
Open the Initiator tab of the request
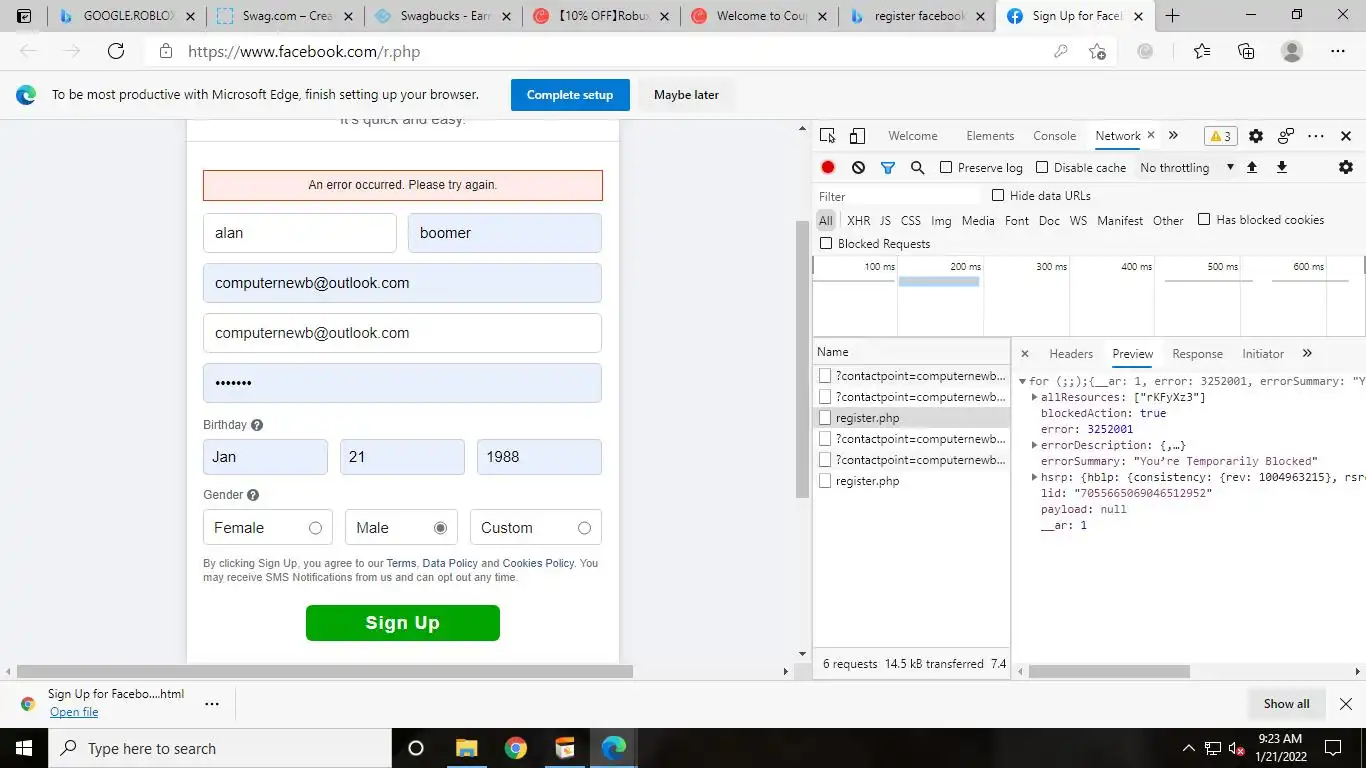click(1263, 354)
